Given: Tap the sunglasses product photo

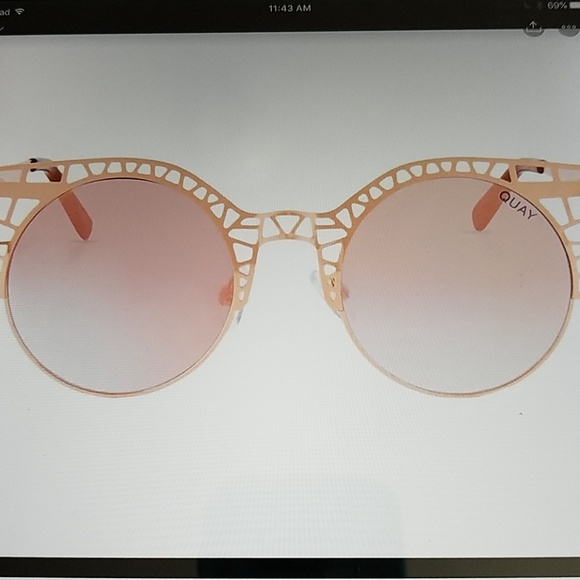Looking at the screenshot, I should pos(290,295).
